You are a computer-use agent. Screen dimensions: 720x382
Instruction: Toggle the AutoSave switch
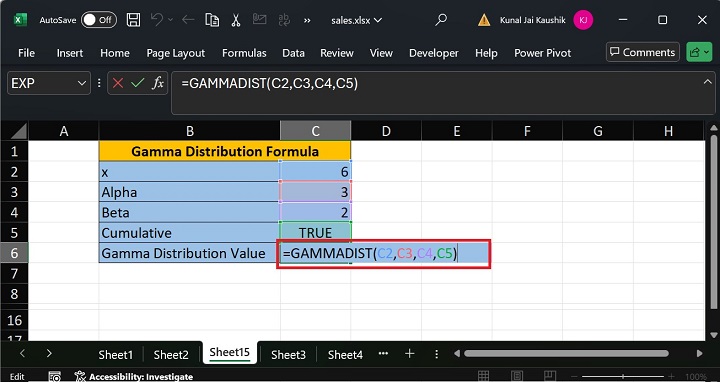click(x=99, y=20)
